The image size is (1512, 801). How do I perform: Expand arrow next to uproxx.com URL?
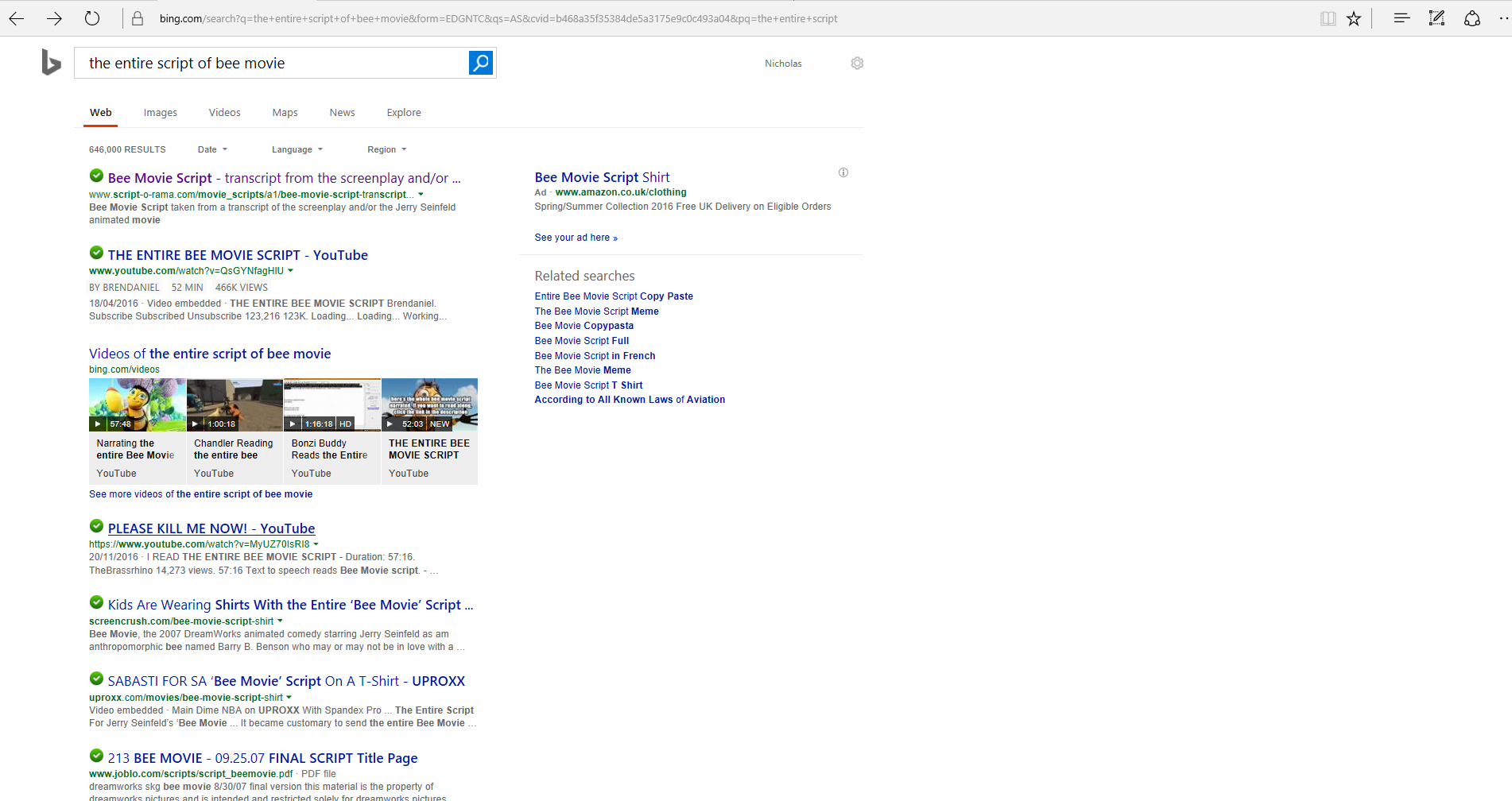tap(289, 698)
